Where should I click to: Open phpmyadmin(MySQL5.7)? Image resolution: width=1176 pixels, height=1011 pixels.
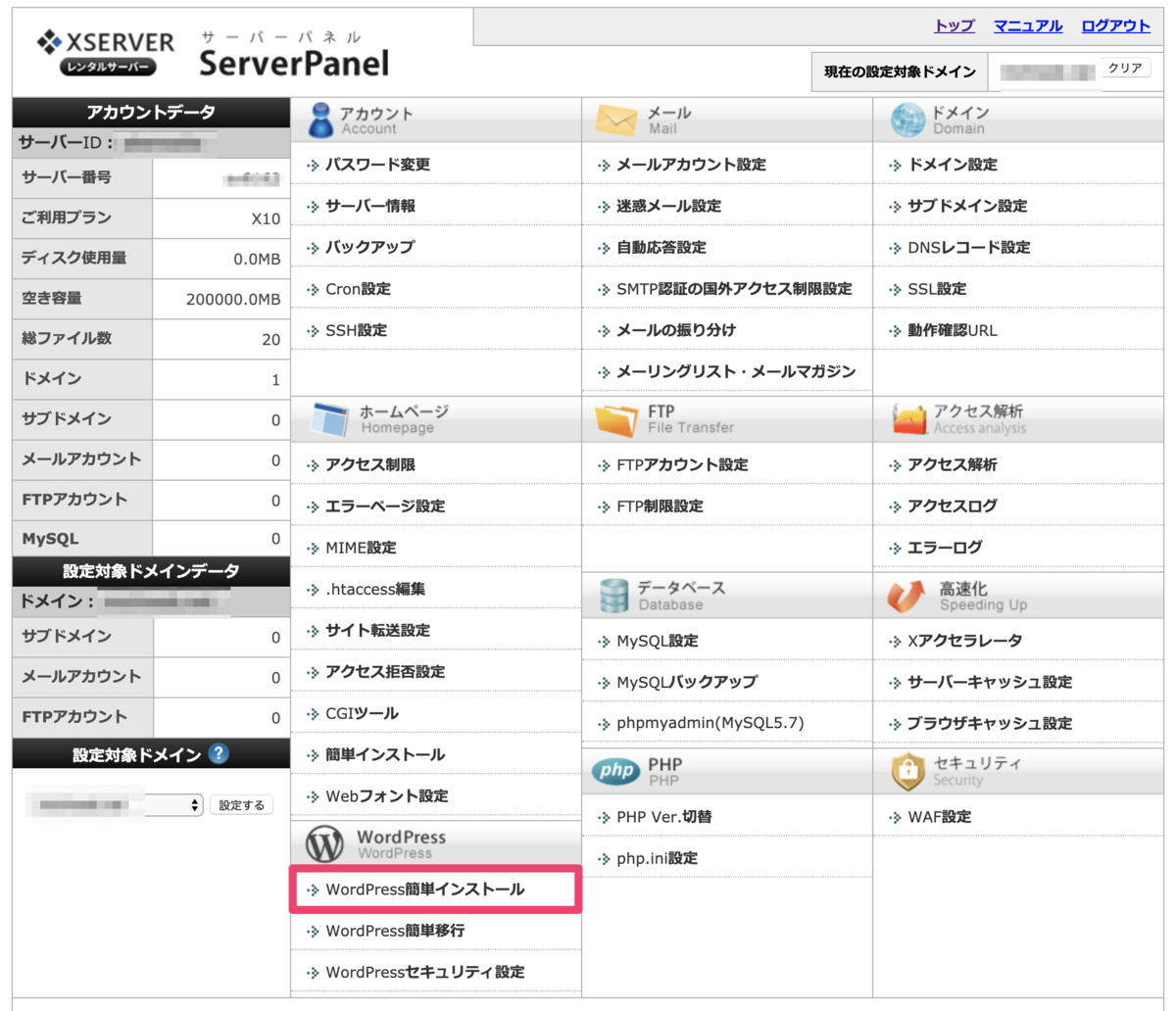point(710,723)
